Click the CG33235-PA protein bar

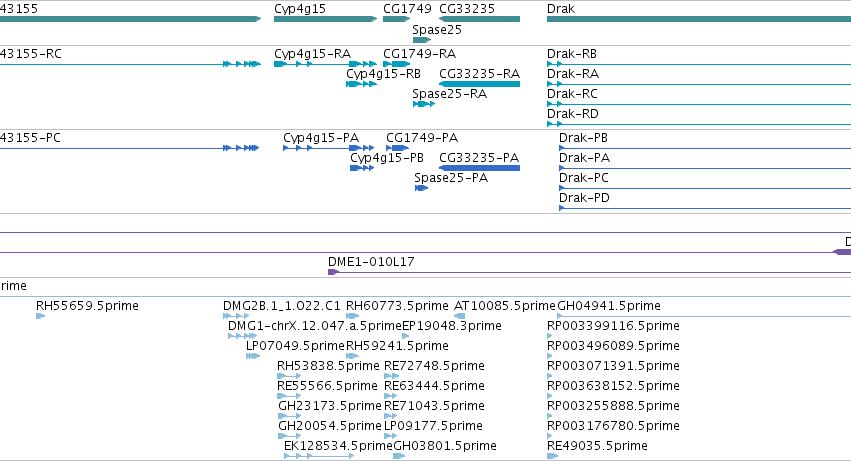[479, 168]
